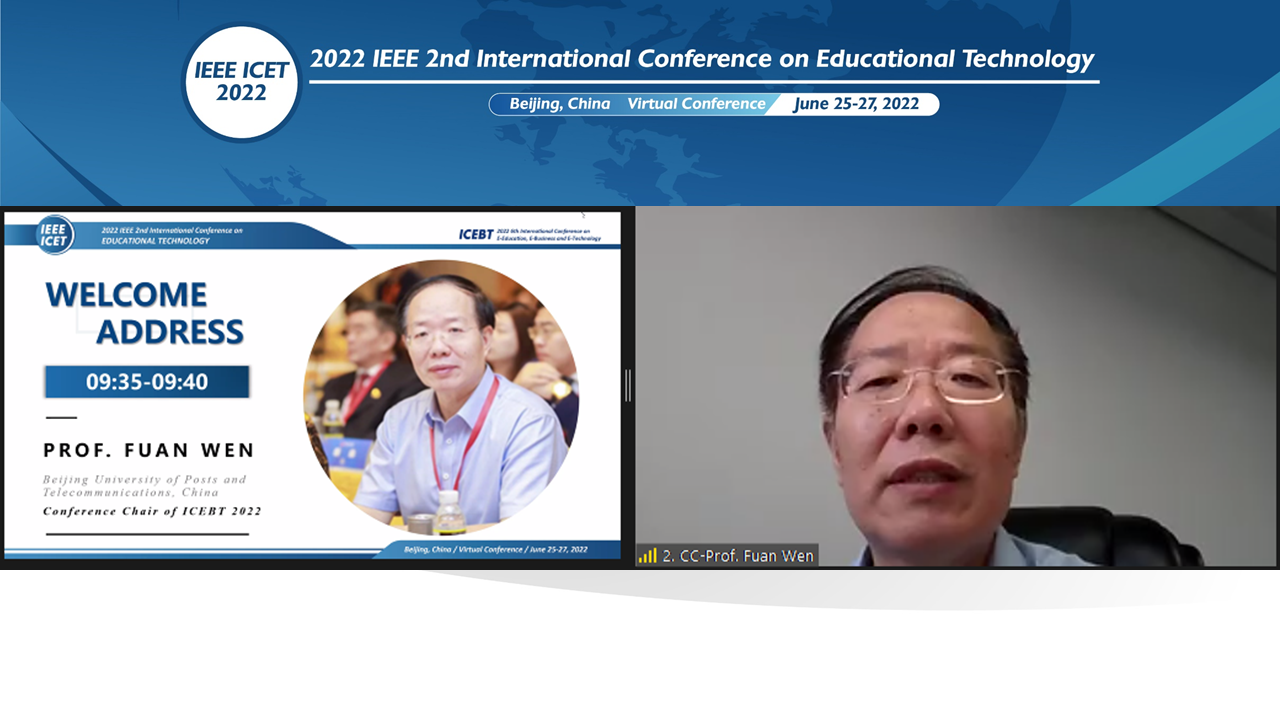Screen dimensions: 1280x720
Task: Click the signal strength bars icon
Action: coord(648,556)
